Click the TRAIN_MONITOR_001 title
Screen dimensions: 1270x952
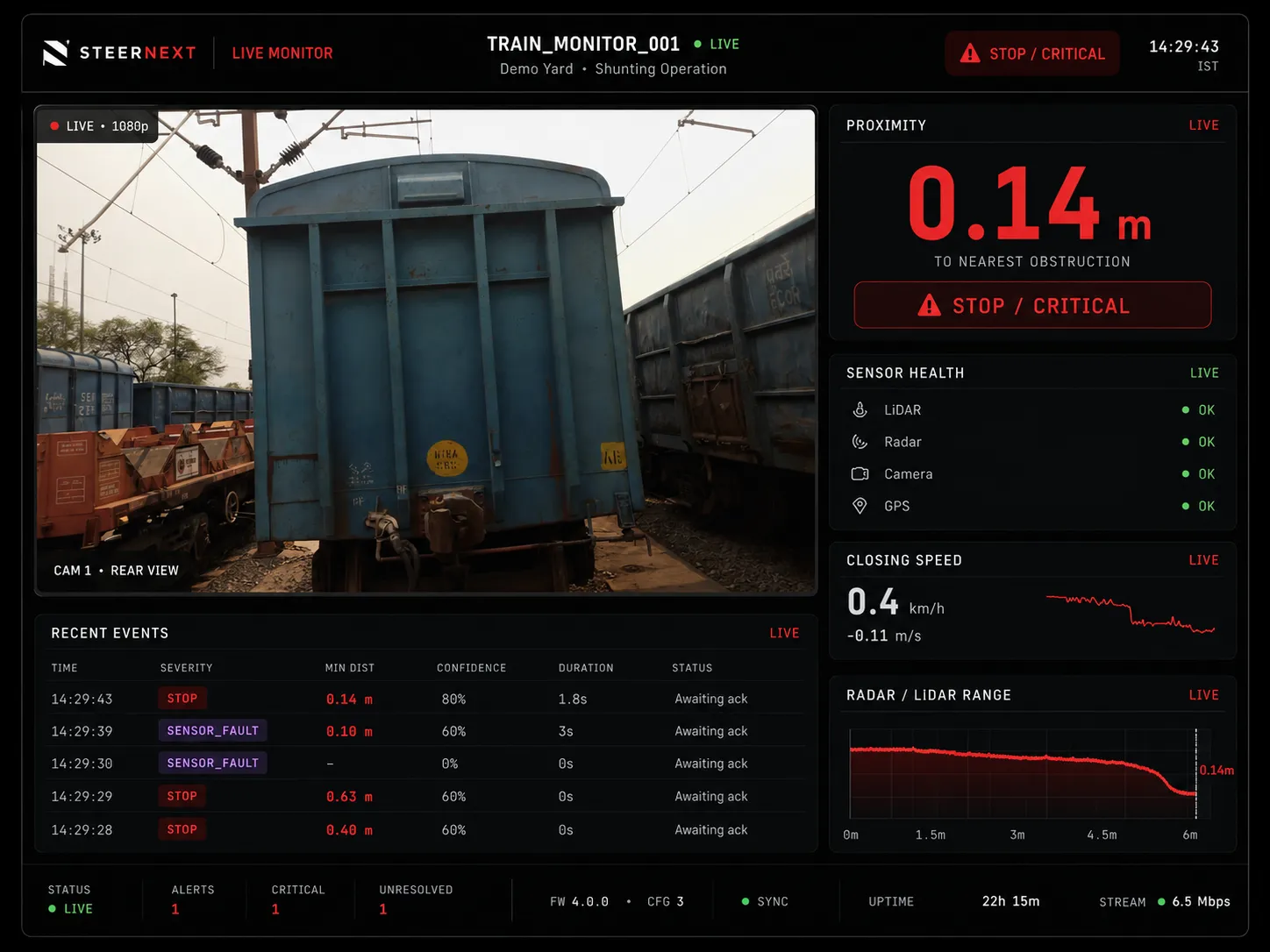(583, 44)
